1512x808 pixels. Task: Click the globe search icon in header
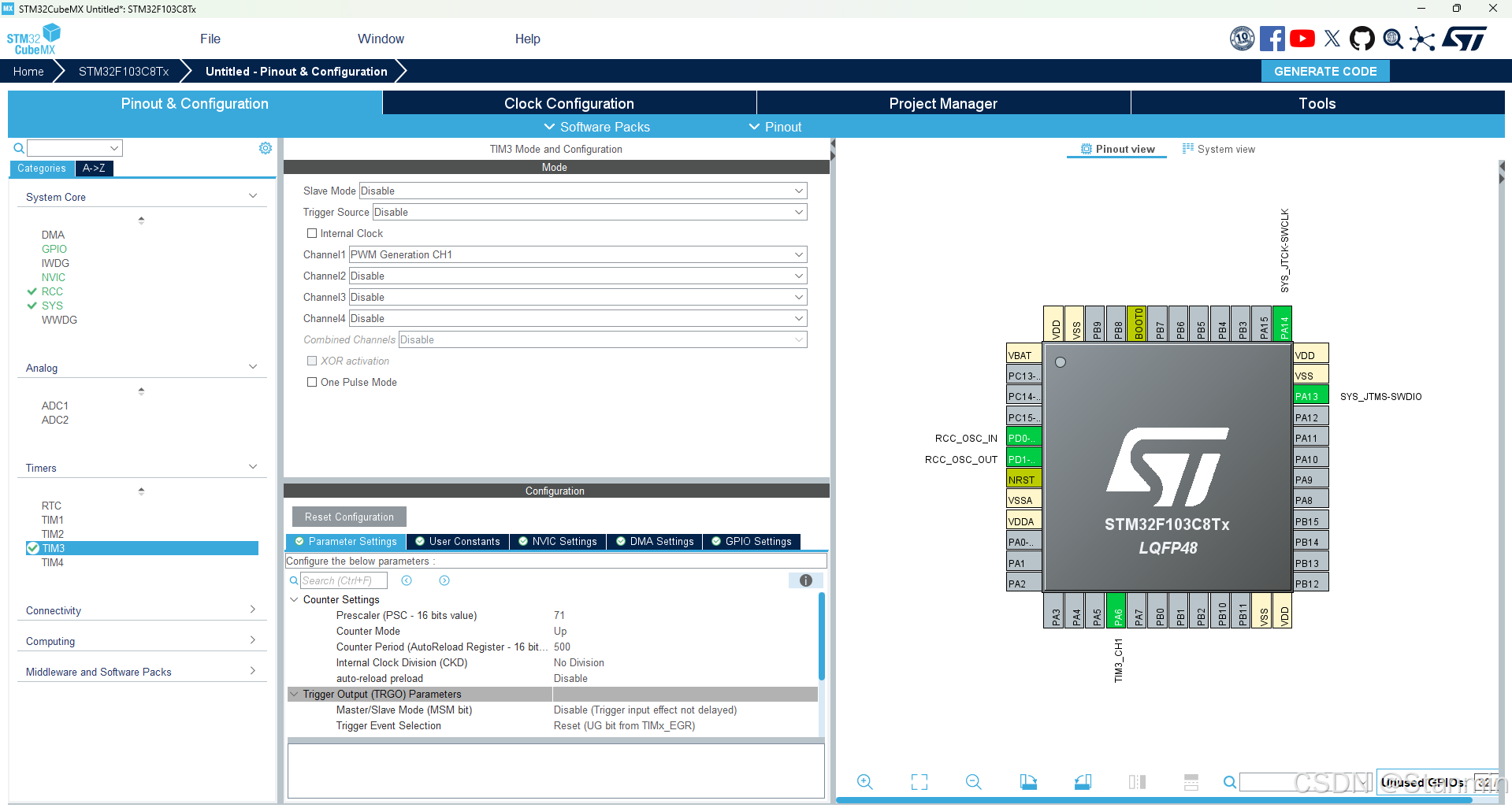(1393, 39)
